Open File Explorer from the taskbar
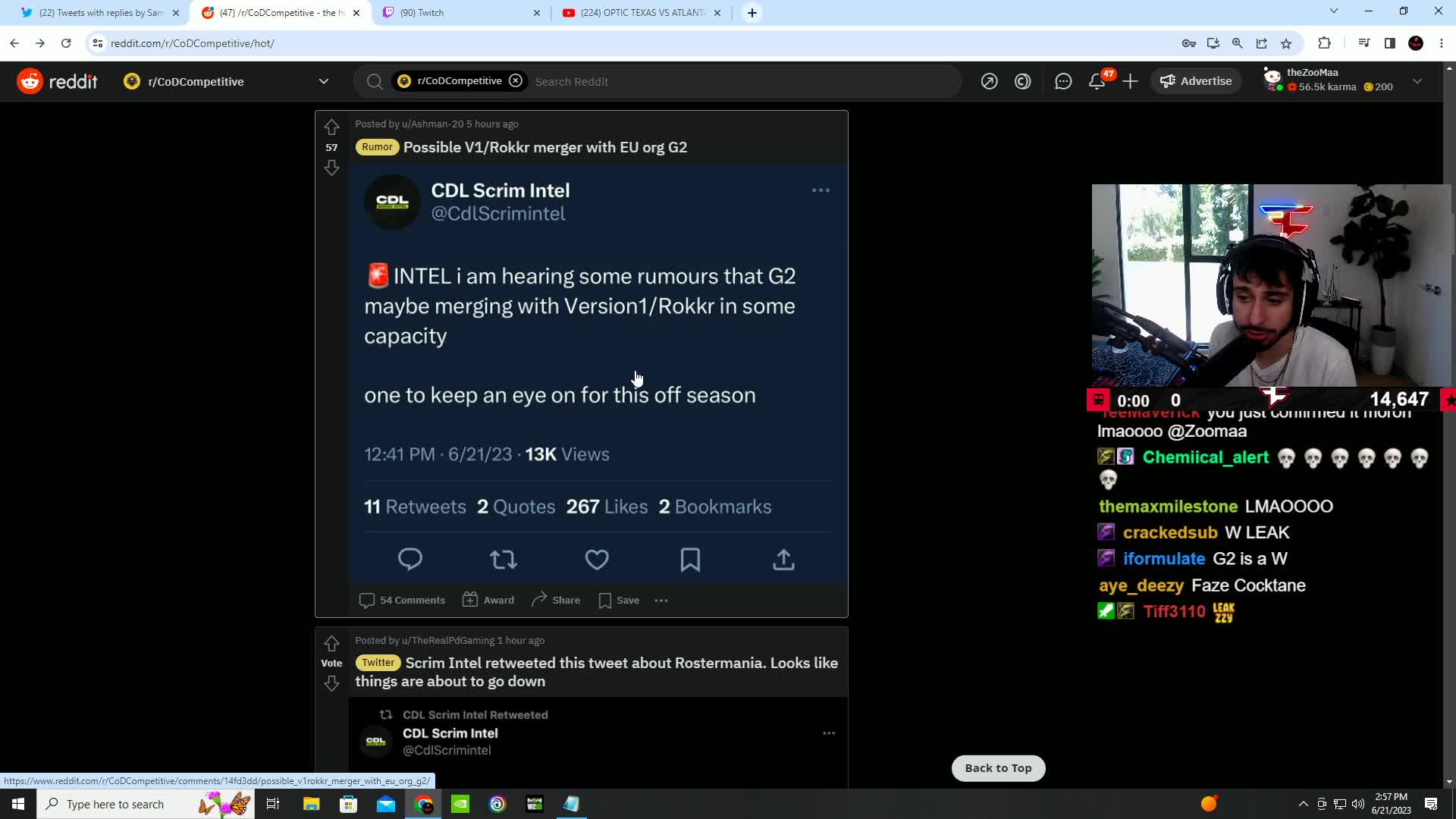The image size is (1456, 819). tap(311, 804)
